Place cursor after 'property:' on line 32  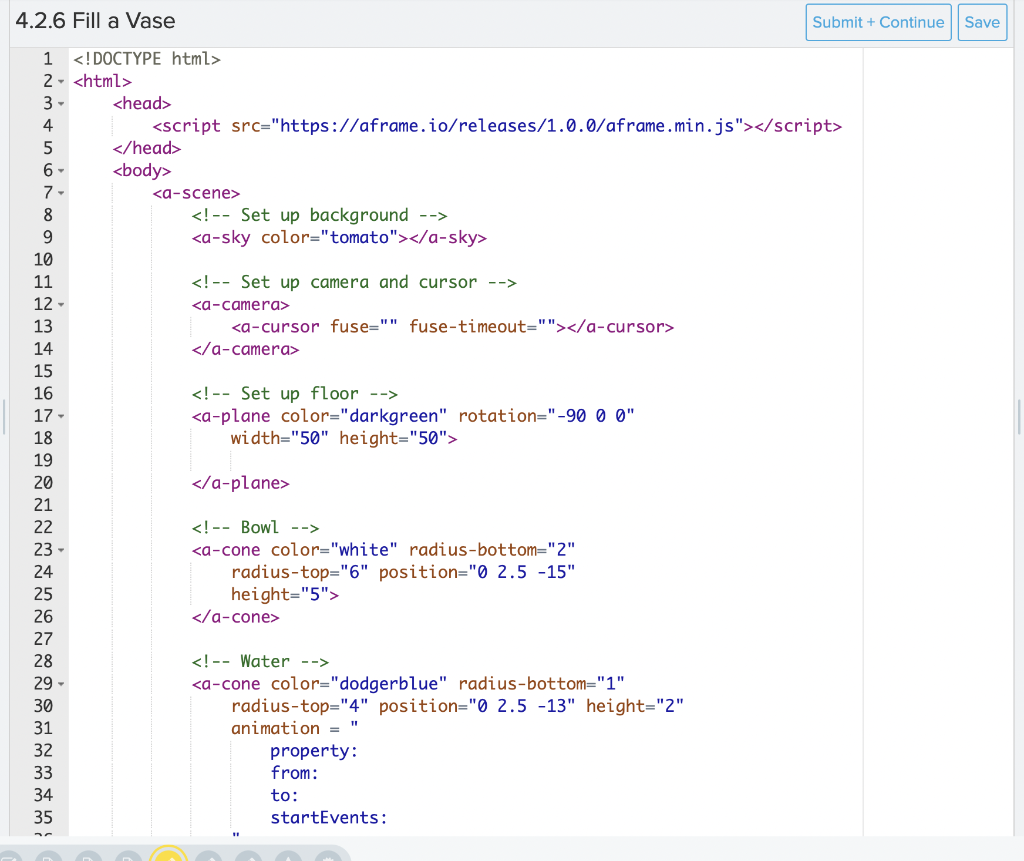pos(359,751)
